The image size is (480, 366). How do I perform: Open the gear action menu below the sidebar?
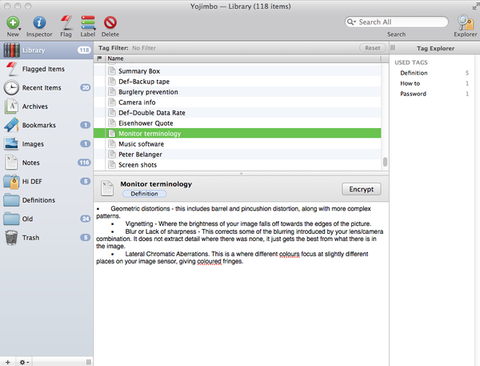click(24, 362)
